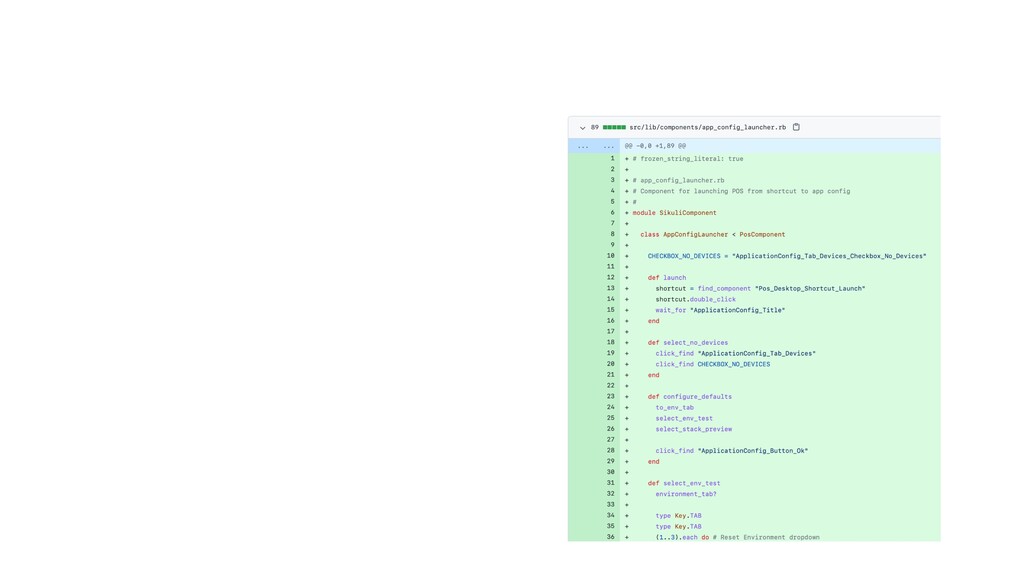Expand hidden lines above the hunk header

coord(583,146)
